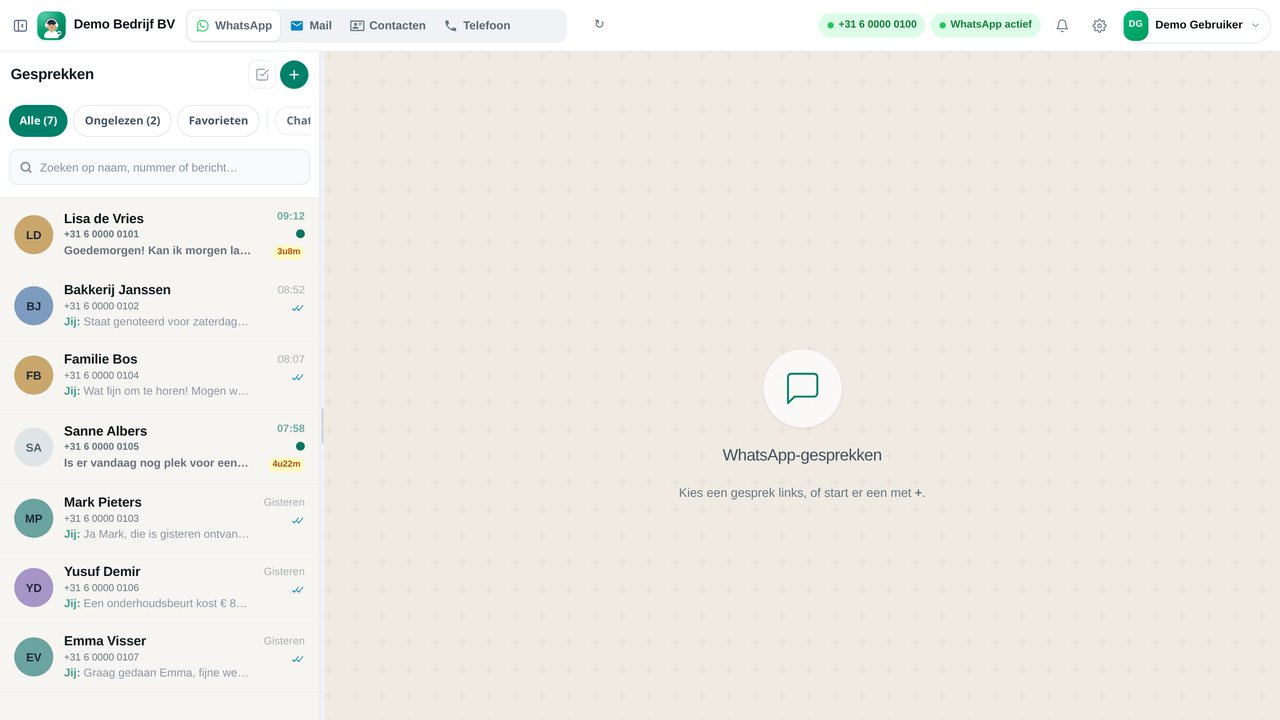Click the panel divider handle beside the list
Viewport: 1280px width, 720px height.
click(x=322, y=426)
